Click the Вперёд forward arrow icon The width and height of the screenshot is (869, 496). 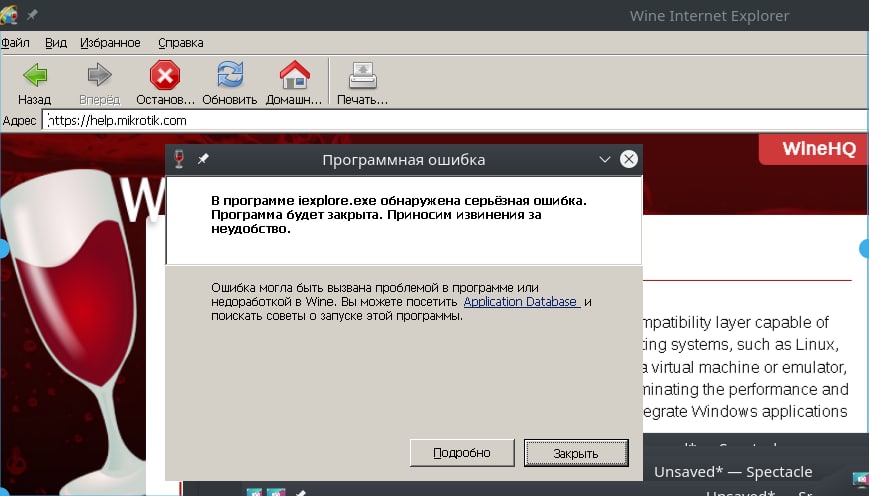point(99,75)
